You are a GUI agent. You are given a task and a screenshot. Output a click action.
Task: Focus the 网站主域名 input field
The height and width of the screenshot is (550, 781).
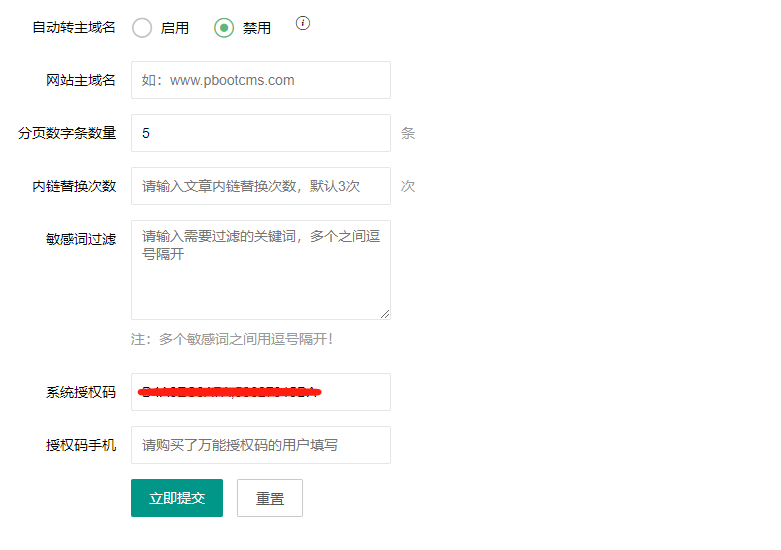260,80
